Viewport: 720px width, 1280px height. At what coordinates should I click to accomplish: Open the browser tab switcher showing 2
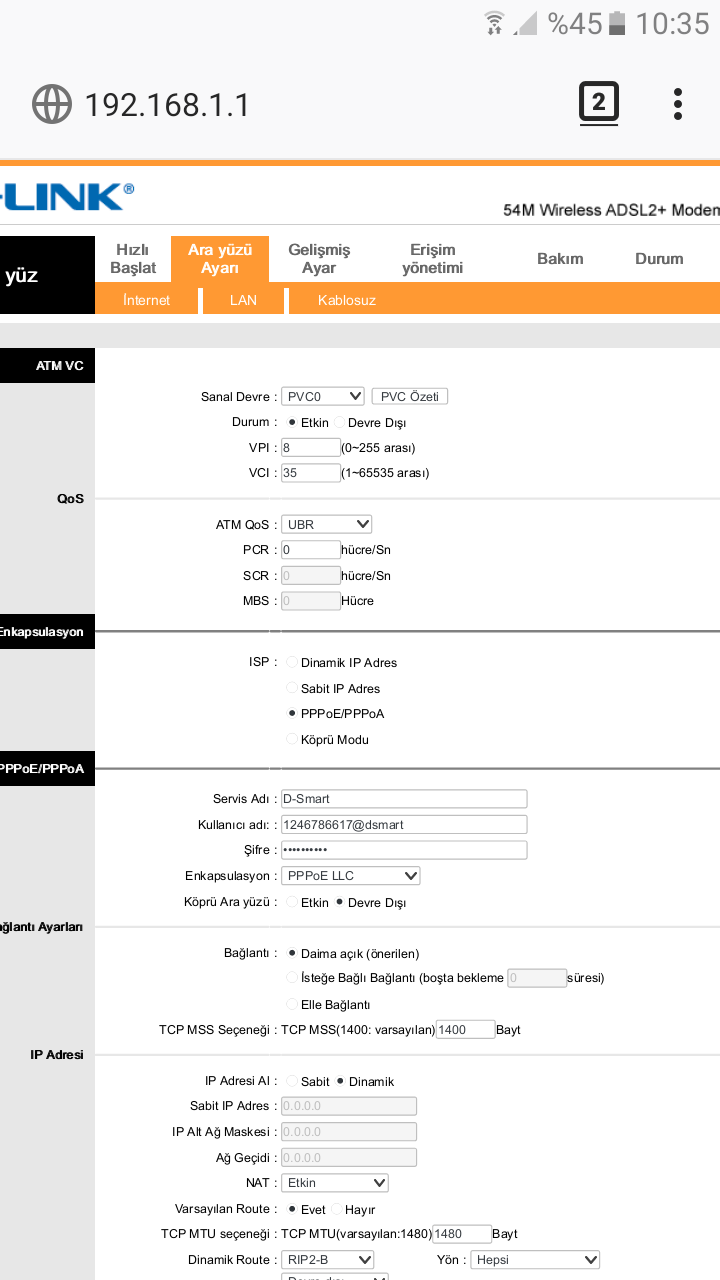598,103
